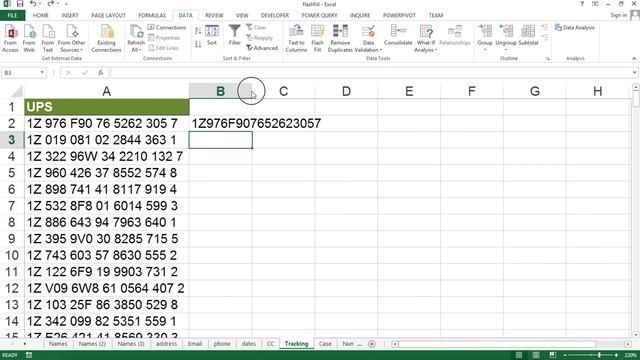Switch to REVIEW tab
The height and width of the screenshot is (360, 640).
point(214,15)
